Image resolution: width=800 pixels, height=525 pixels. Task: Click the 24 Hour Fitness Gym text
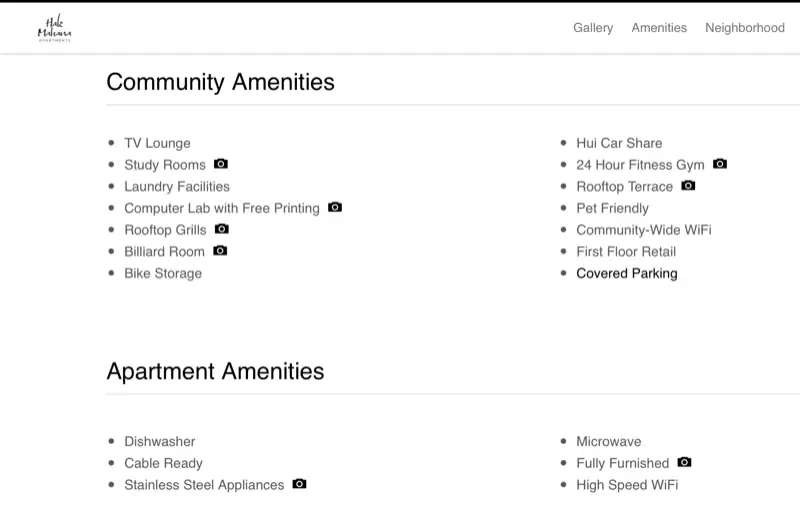click(640, 165)
